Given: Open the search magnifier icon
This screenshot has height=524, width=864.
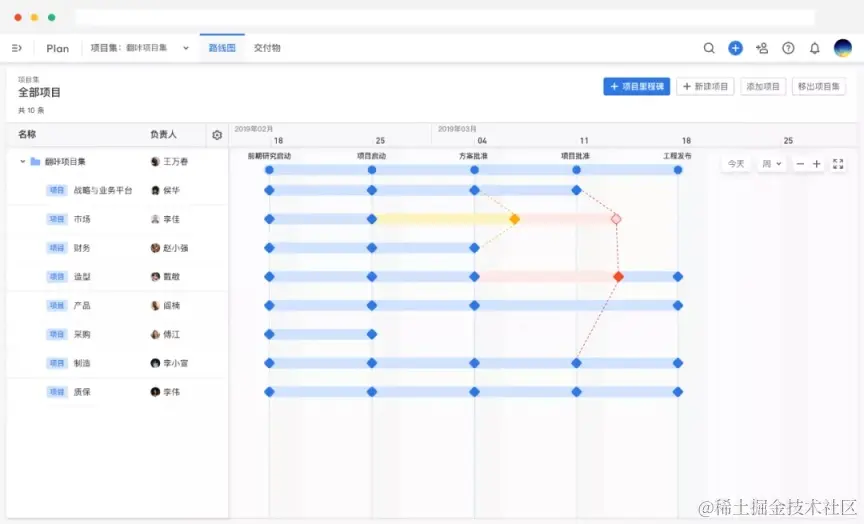Looking at the screenshot, I should [x=709, y=48].
